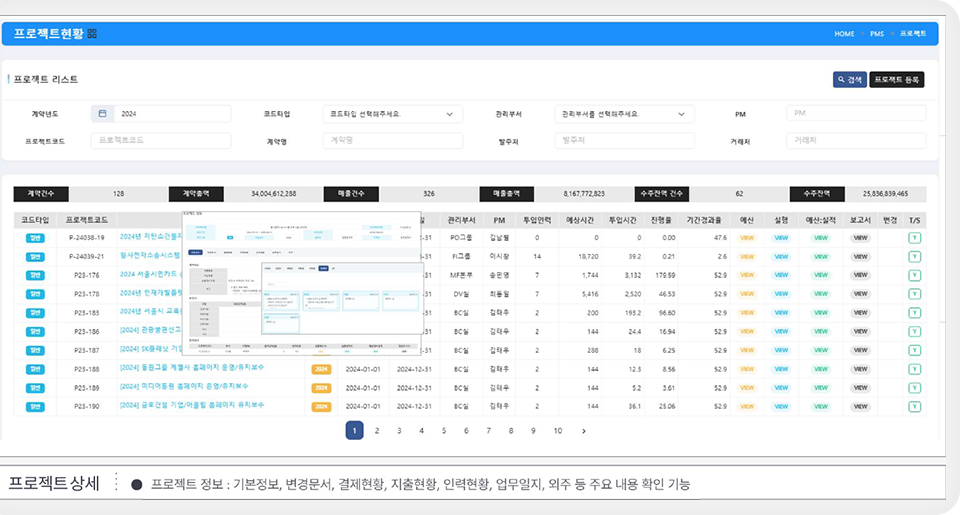Click the 진행률 column header

[x=661, y=220]
